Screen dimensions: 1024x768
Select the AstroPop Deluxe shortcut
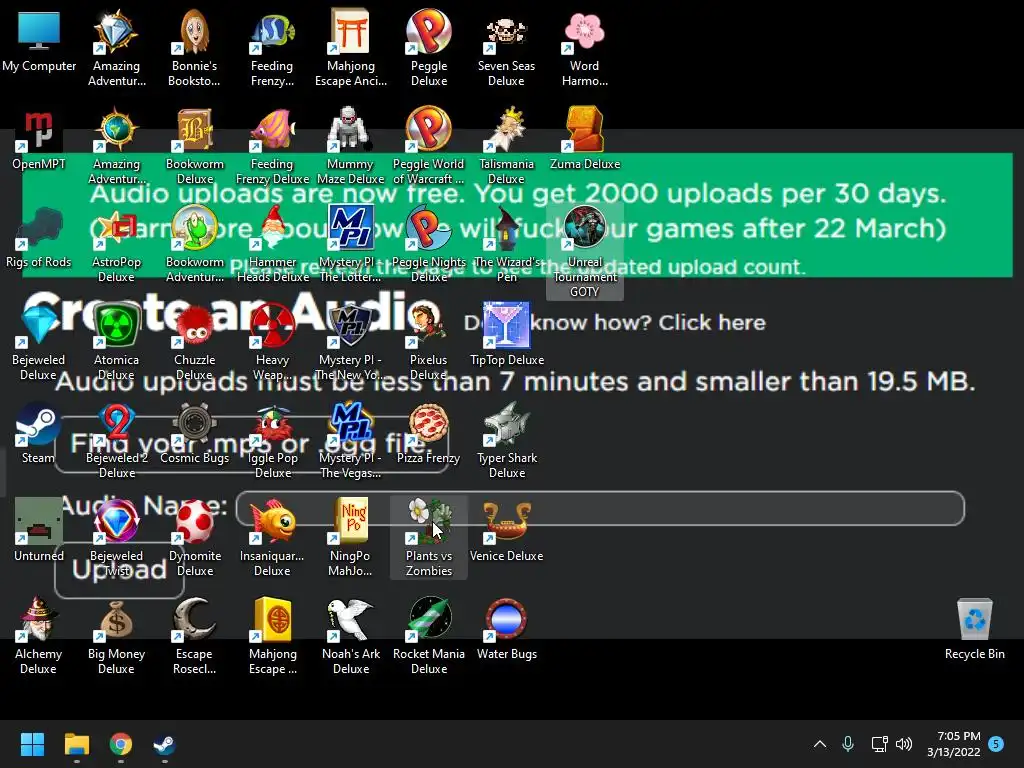click(116, 245)
